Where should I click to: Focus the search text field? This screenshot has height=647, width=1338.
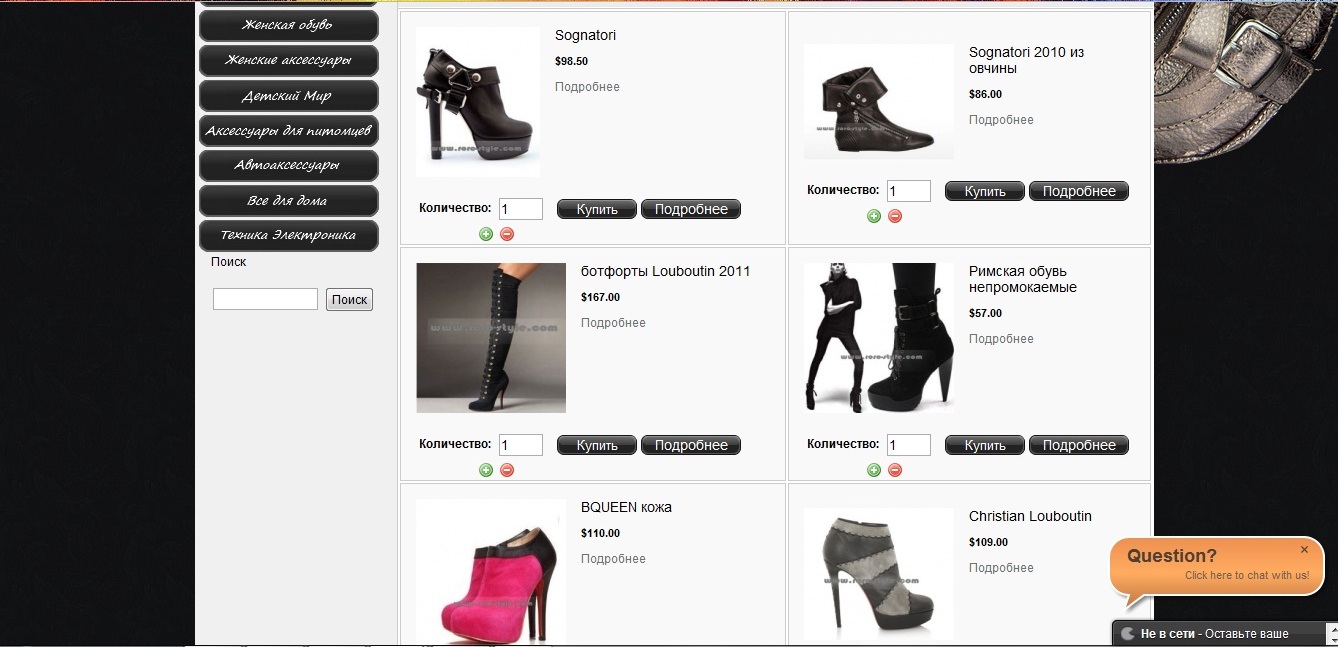point(265,299)
